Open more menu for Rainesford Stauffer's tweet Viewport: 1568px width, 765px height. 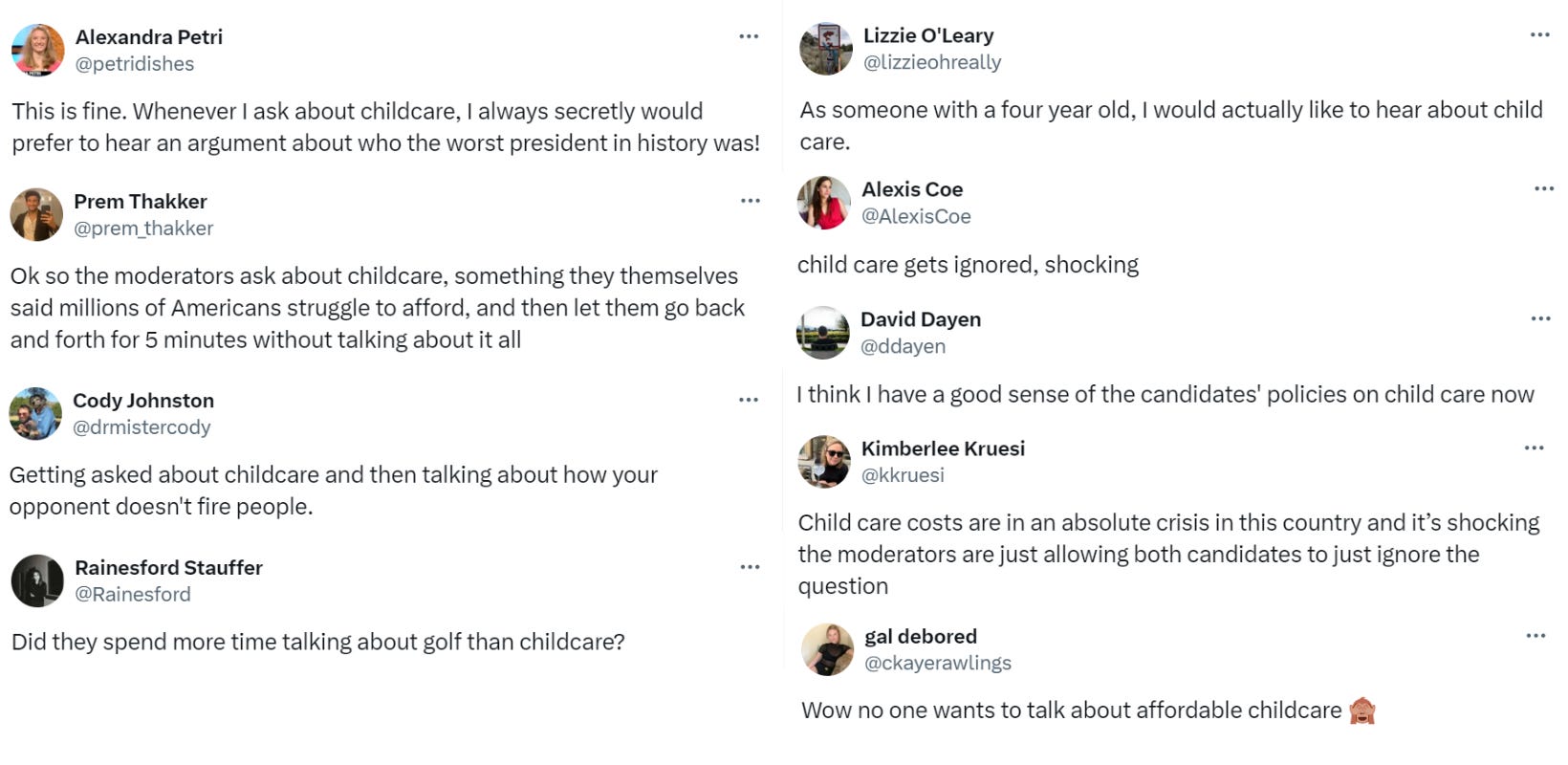(751, 567)
